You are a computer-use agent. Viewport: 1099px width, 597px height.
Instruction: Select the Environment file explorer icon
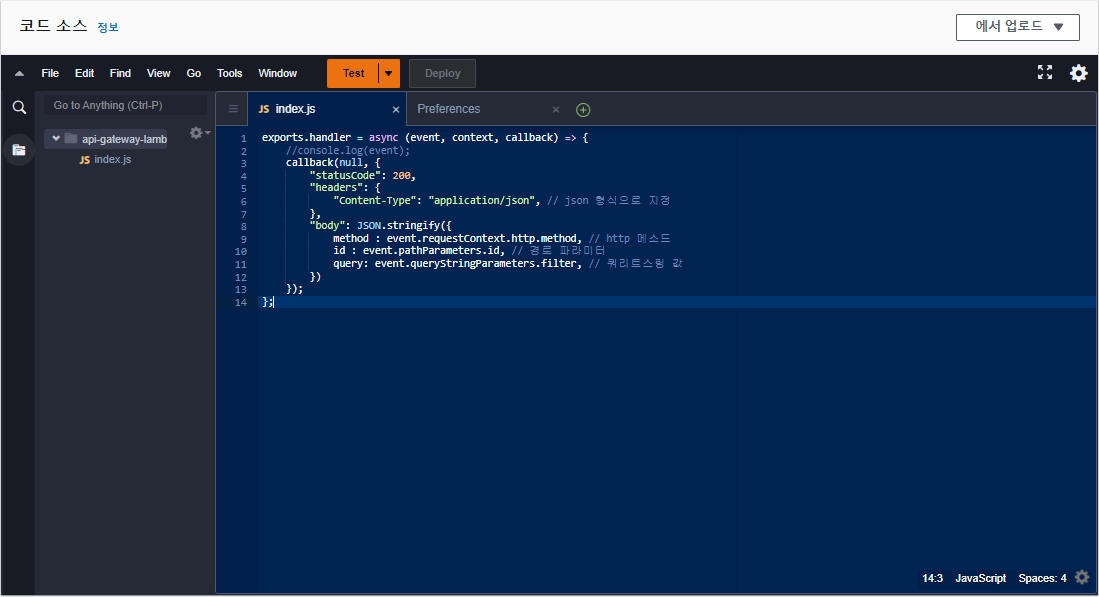tap(18, 149)
